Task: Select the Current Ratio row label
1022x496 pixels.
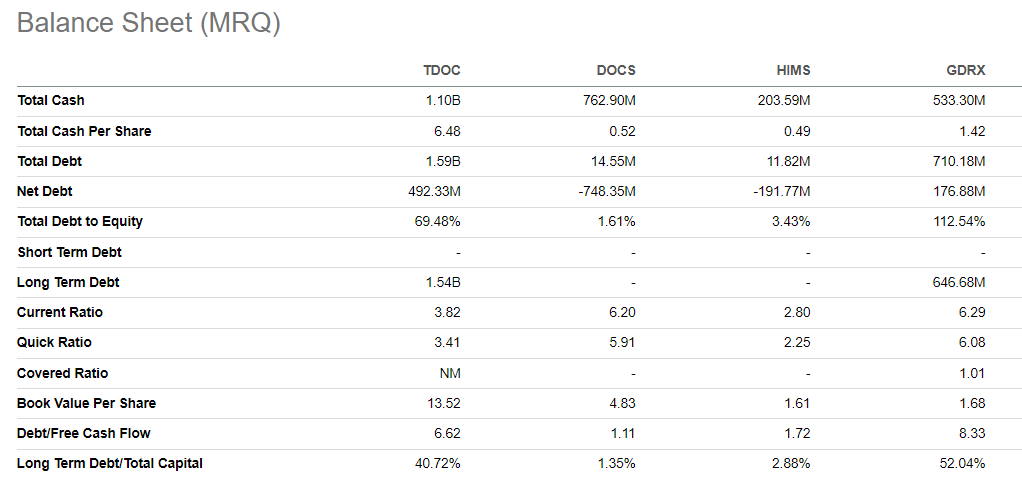Action: (60, 312)
